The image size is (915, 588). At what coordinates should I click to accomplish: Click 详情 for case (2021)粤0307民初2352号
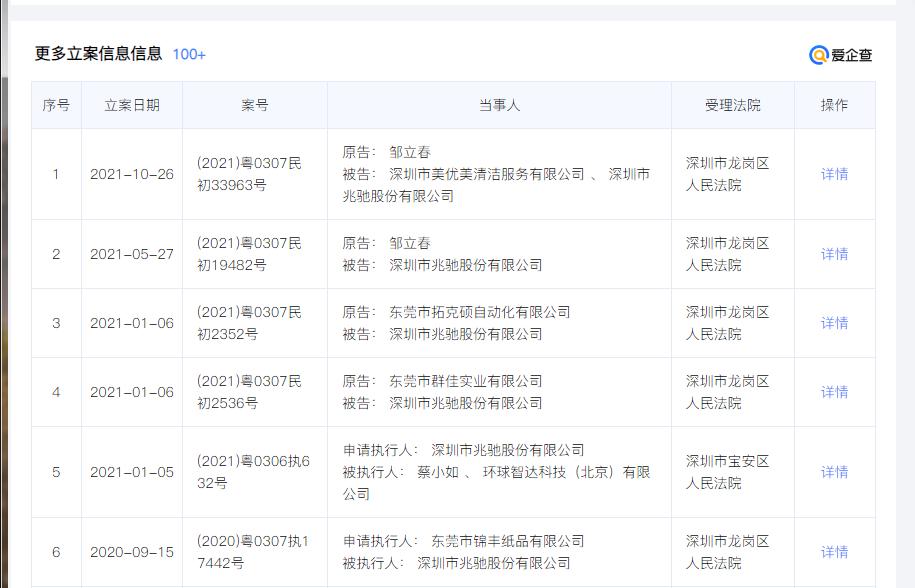pyautogui.click(x=834, y=322)
